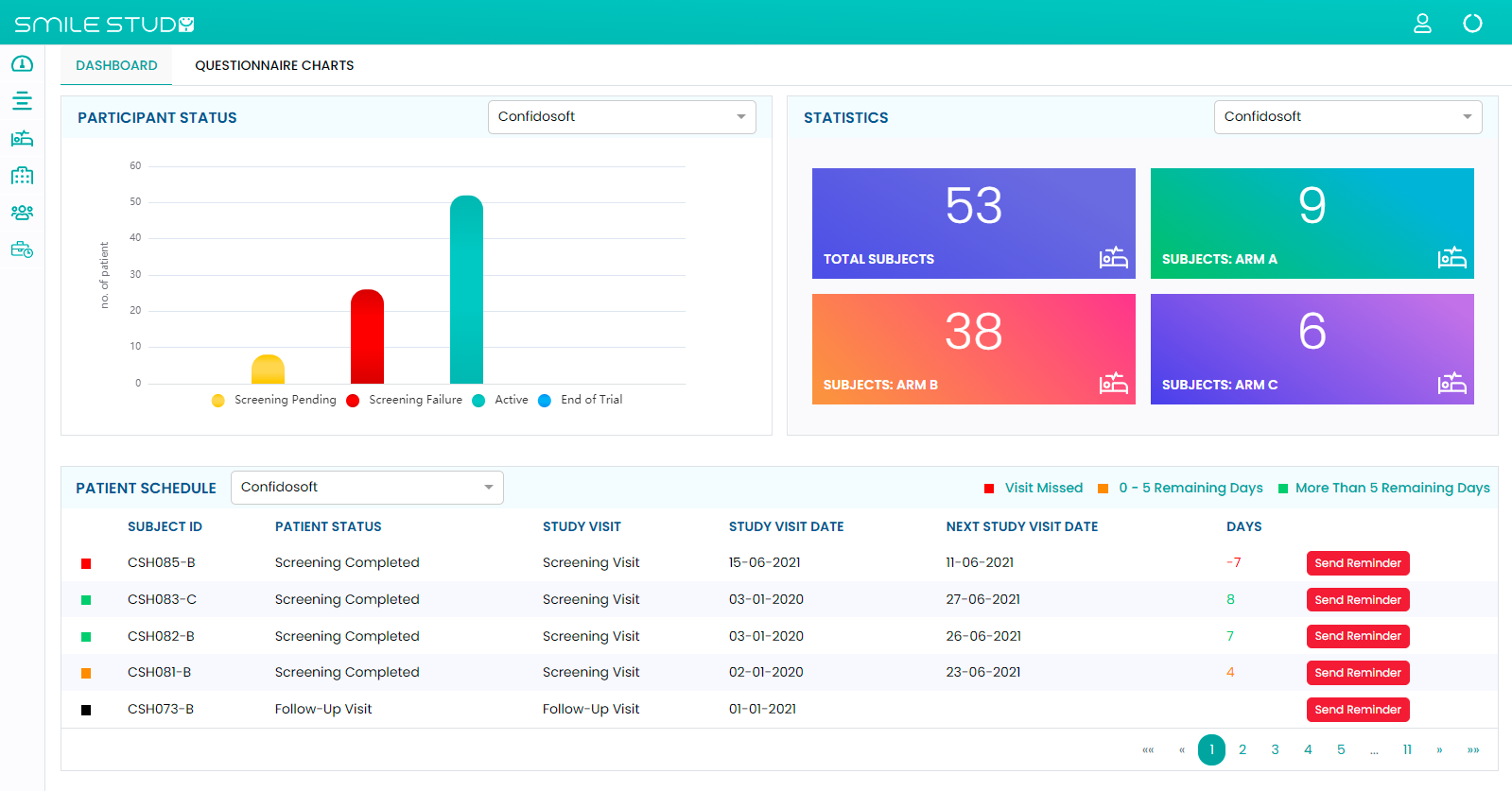Open the dashboard gauge icon in sidebar
The image size is (1512, 791).
[22, 64]
